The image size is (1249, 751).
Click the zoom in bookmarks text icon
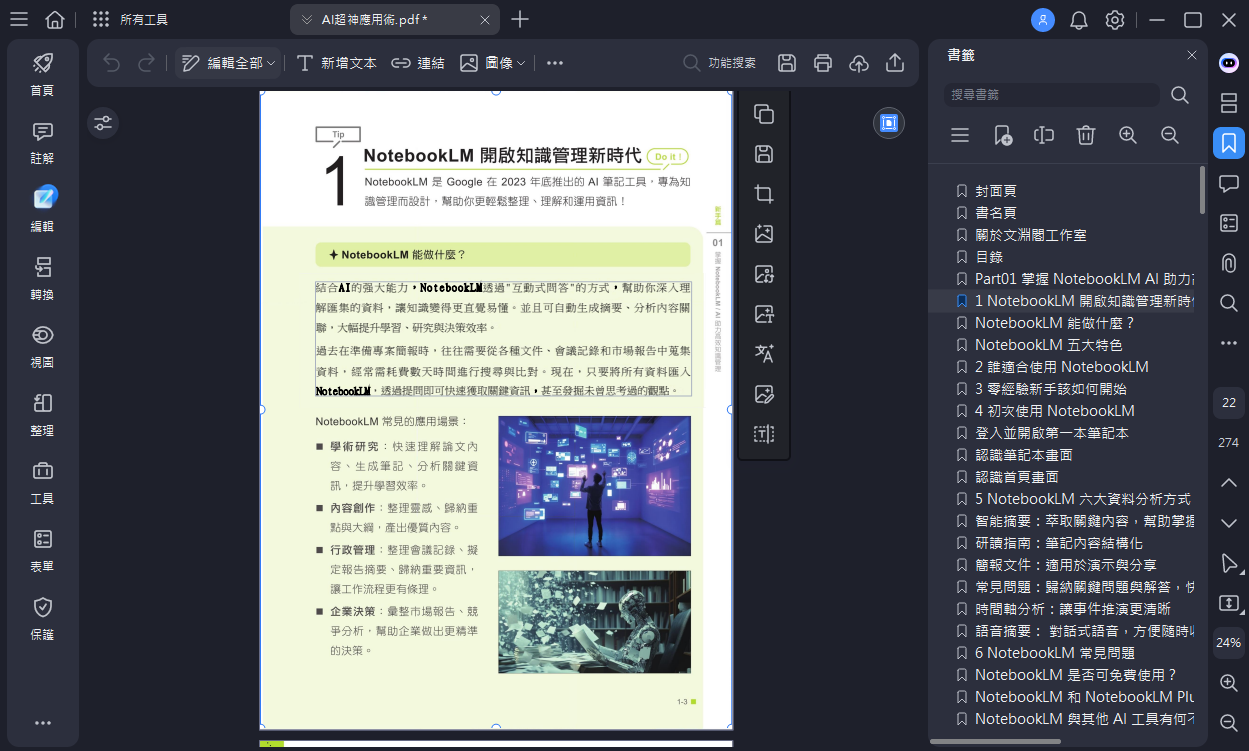tap(1128, 135)
